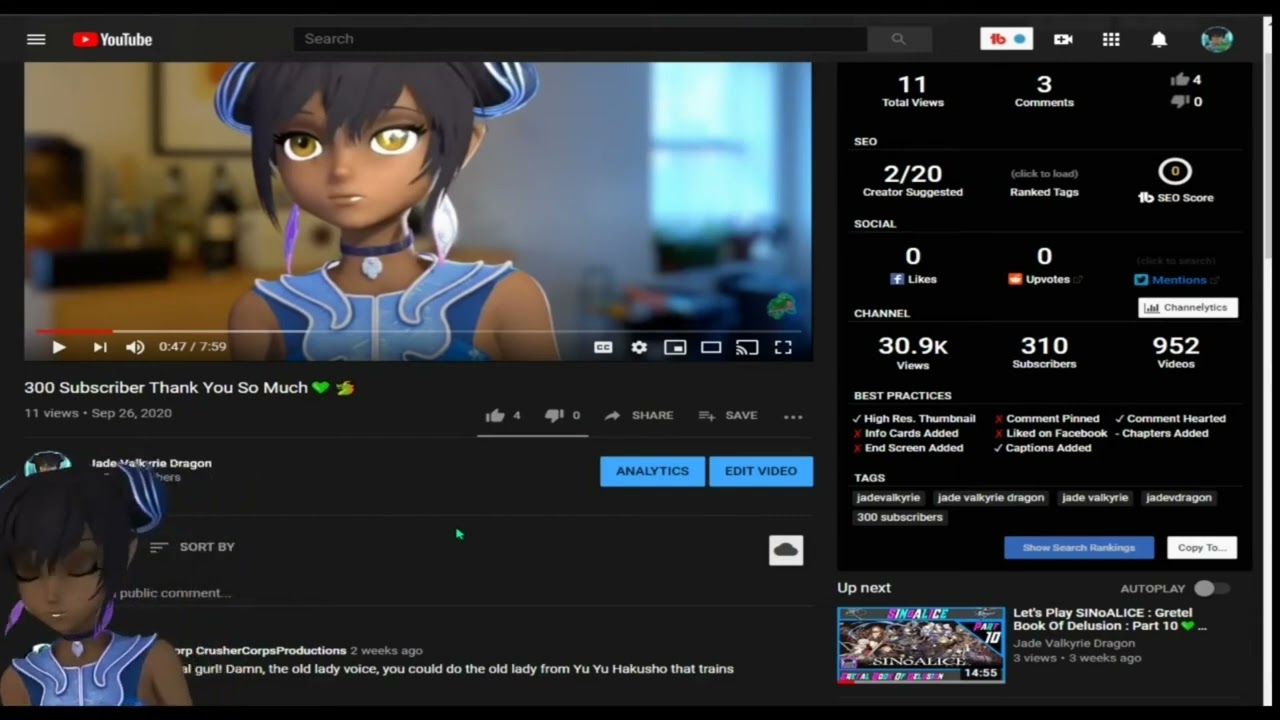
Task: Click the Comment Hearted best practice
Action: click(1170, 419)
